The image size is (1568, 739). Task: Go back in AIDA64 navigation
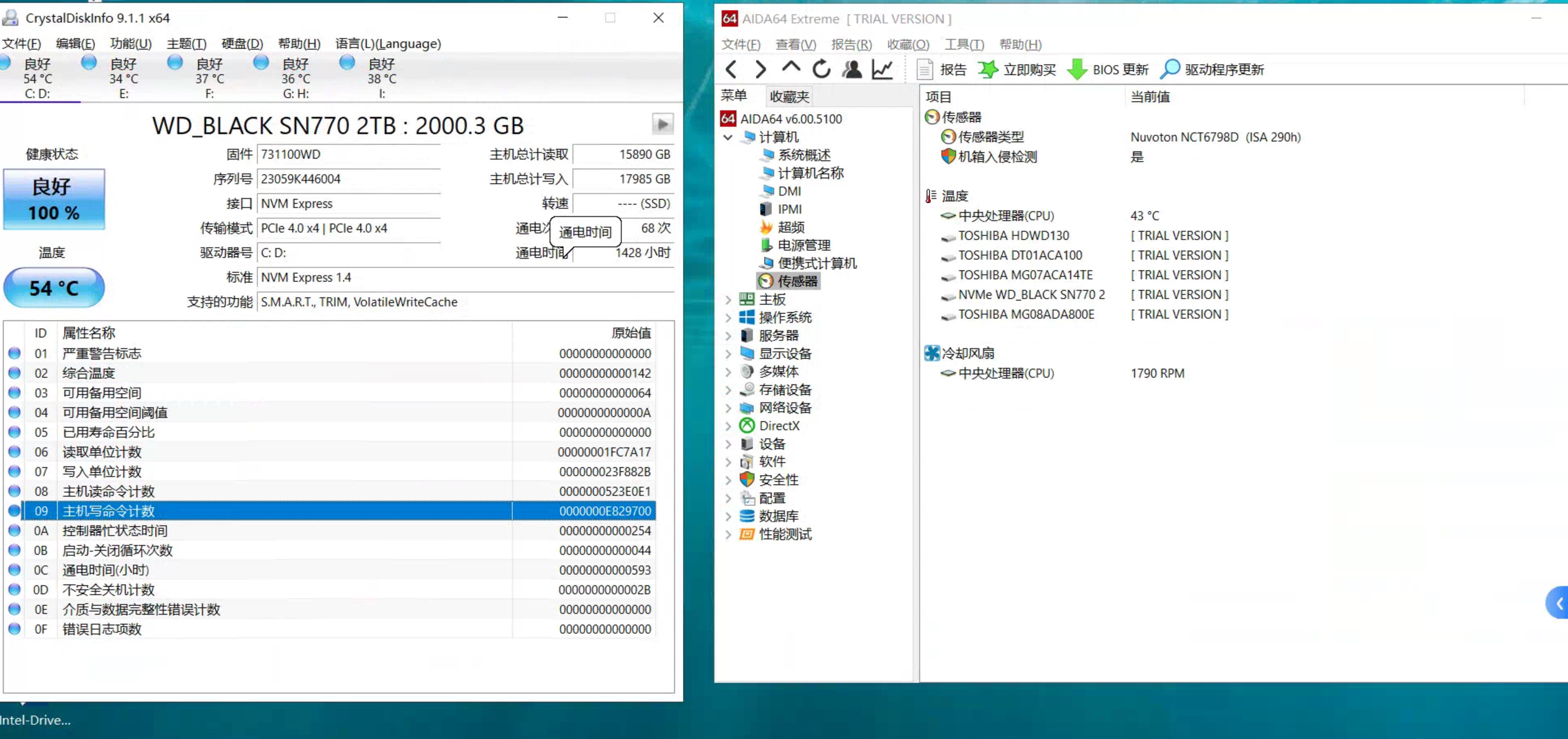pyautogui.click(x=731, y=69)
